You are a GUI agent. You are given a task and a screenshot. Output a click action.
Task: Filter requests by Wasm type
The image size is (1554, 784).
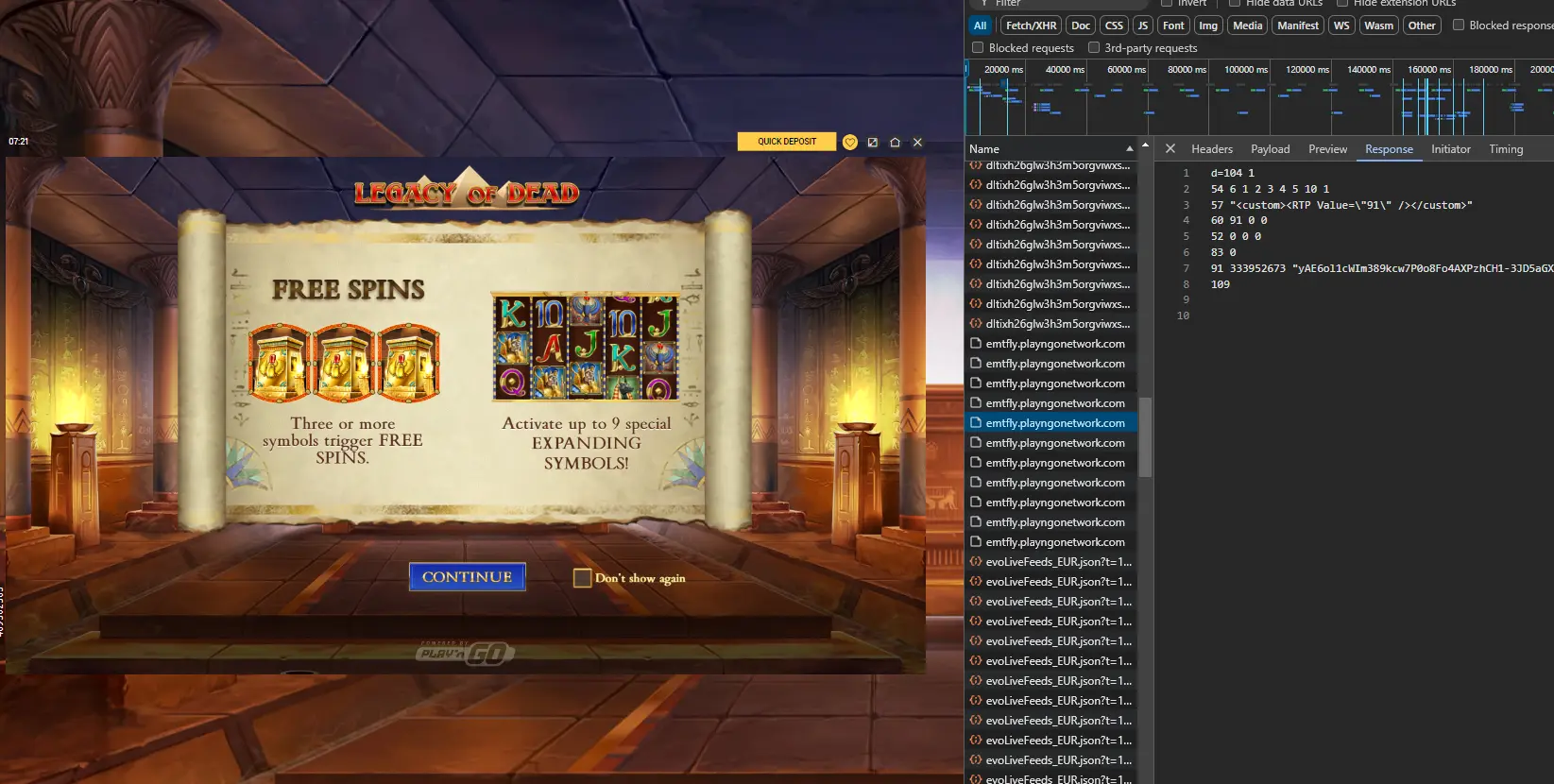click(x=1378, y=26)
